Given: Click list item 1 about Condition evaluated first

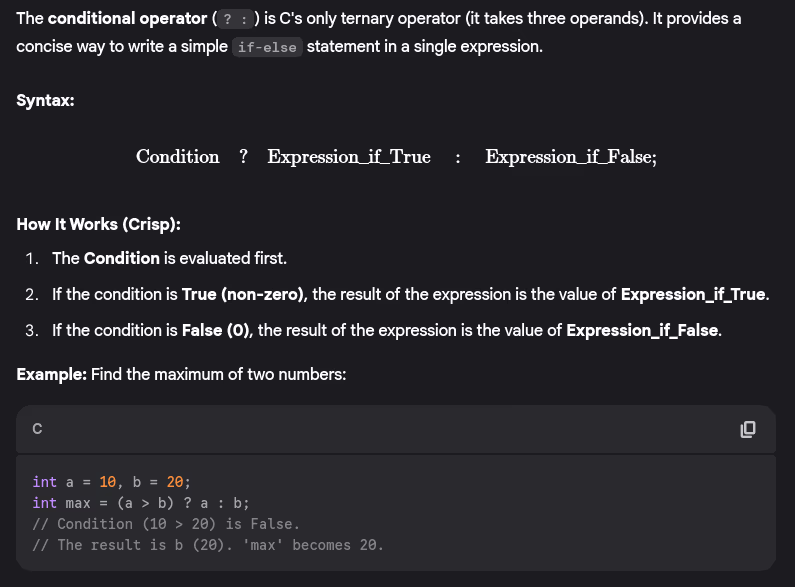Looking at the screenshot, I should 169,258.
